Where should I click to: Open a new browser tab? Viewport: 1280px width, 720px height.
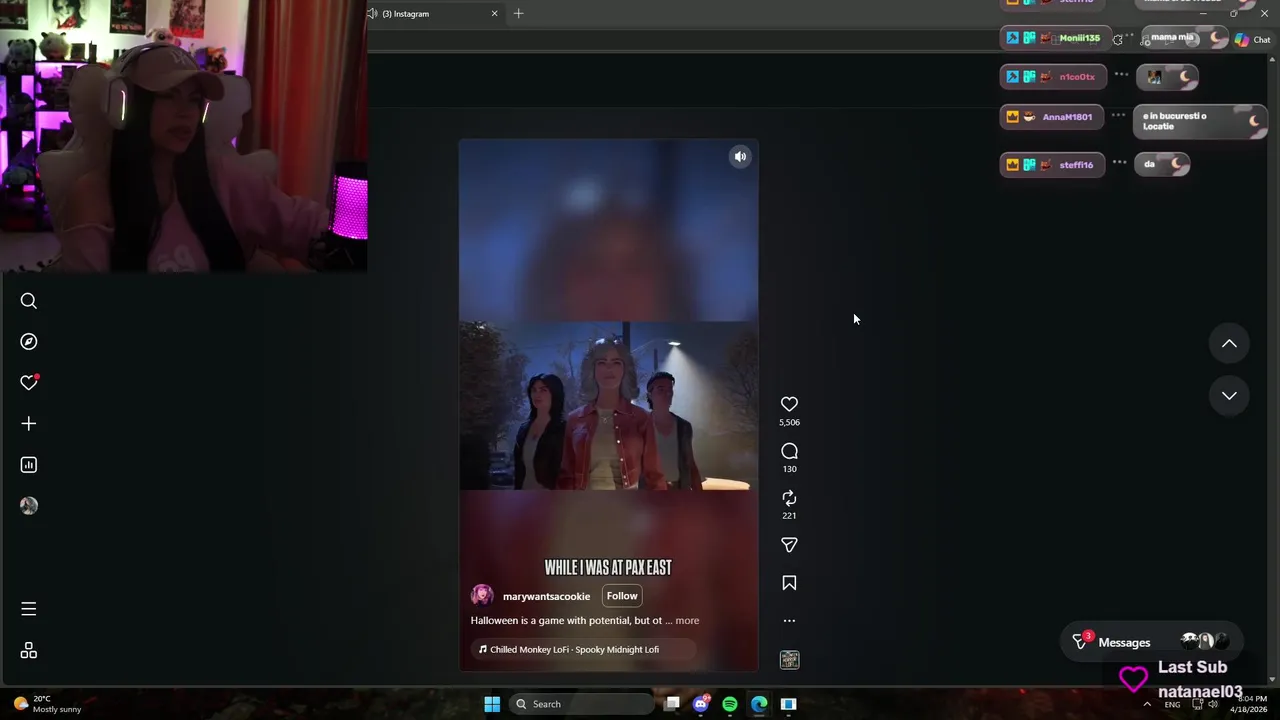coord(518,14)
